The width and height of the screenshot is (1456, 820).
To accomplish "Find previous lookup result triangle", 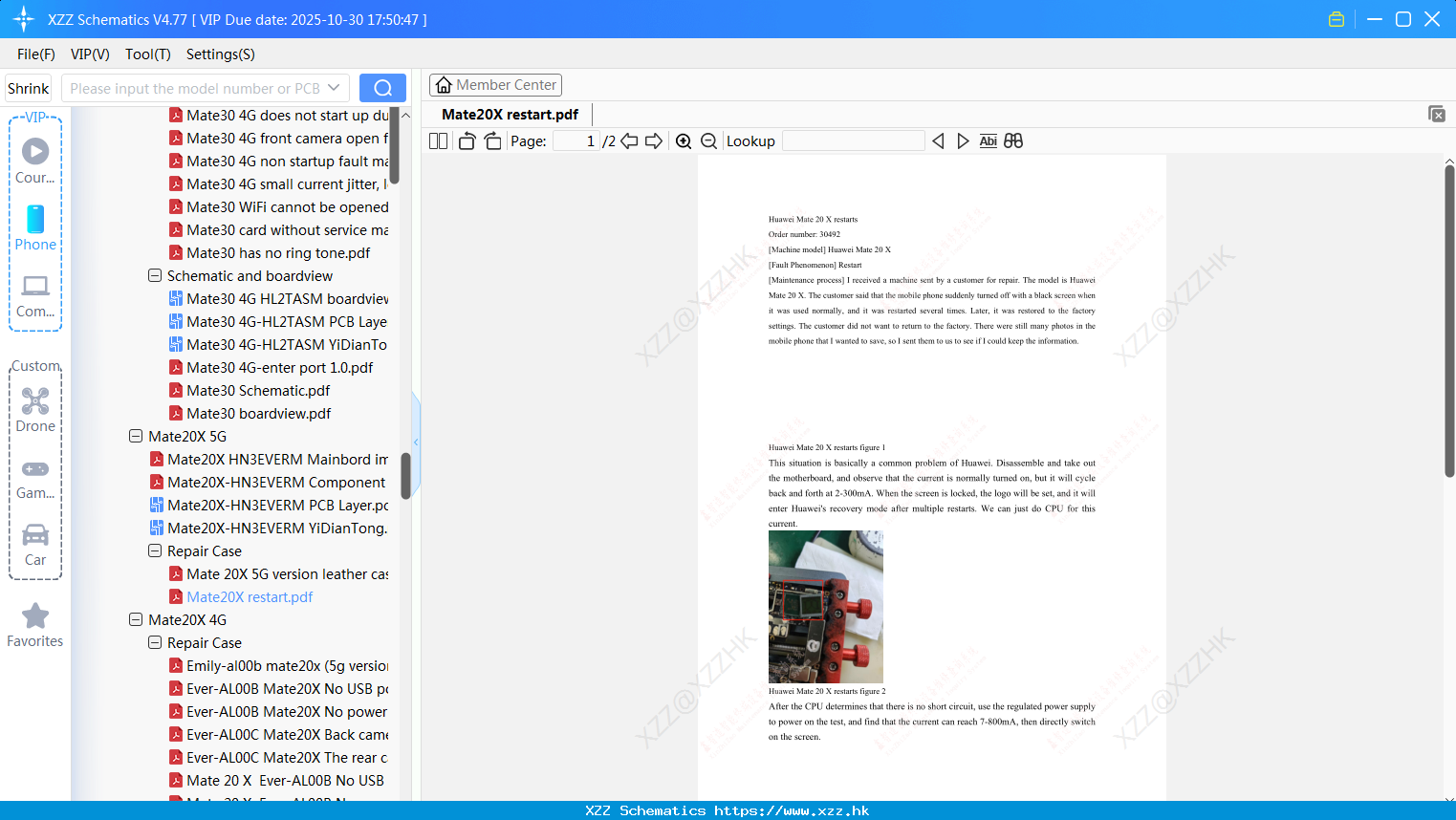I will click(938, 141).
